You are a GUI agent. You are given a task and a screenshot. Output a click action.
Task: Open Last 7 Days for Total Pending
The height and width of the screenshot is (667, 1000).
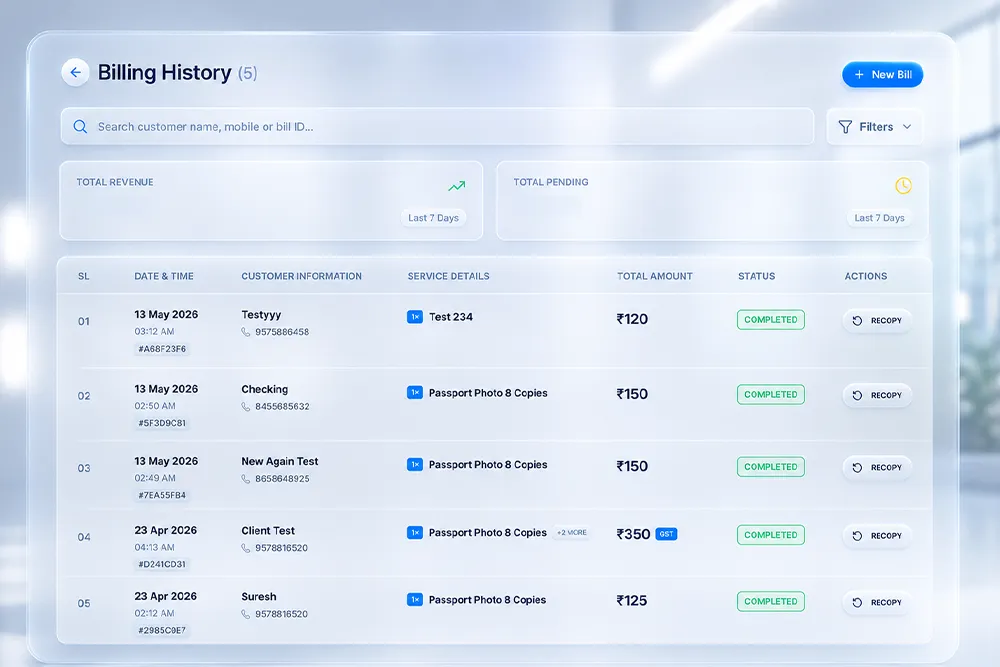879,218
